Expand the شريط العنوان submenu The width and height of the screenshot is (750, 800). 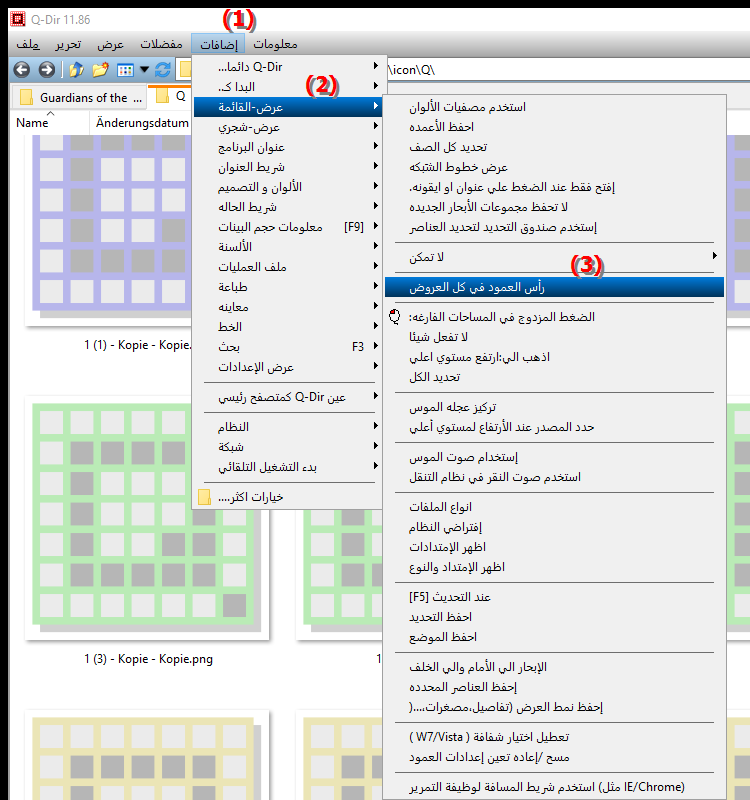288,167
